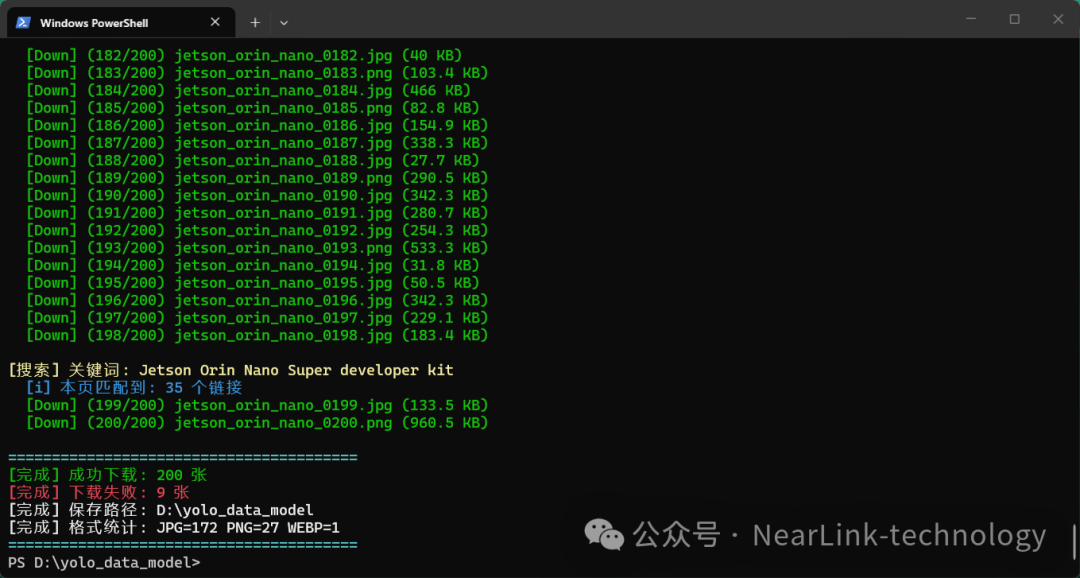
Task: Minimize the terminal window
Action: click(971, 18)
